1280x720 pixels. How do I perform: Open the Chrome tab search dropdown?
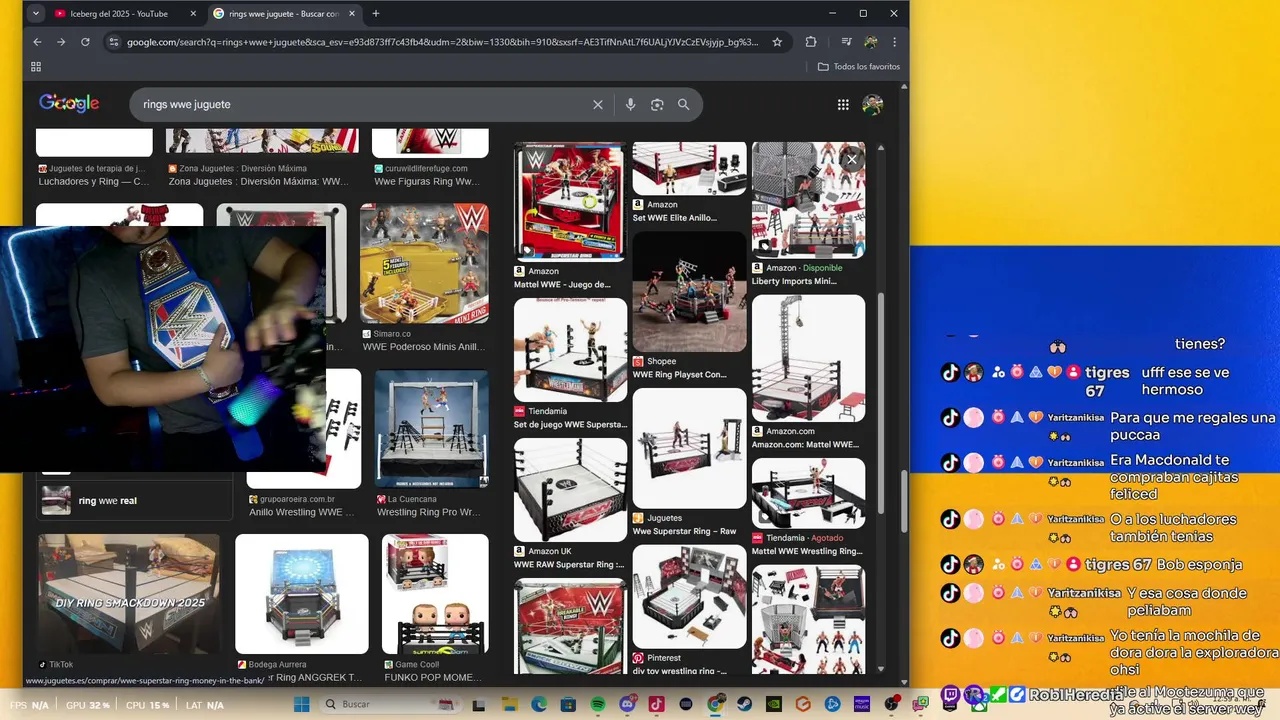click(36, 14)
